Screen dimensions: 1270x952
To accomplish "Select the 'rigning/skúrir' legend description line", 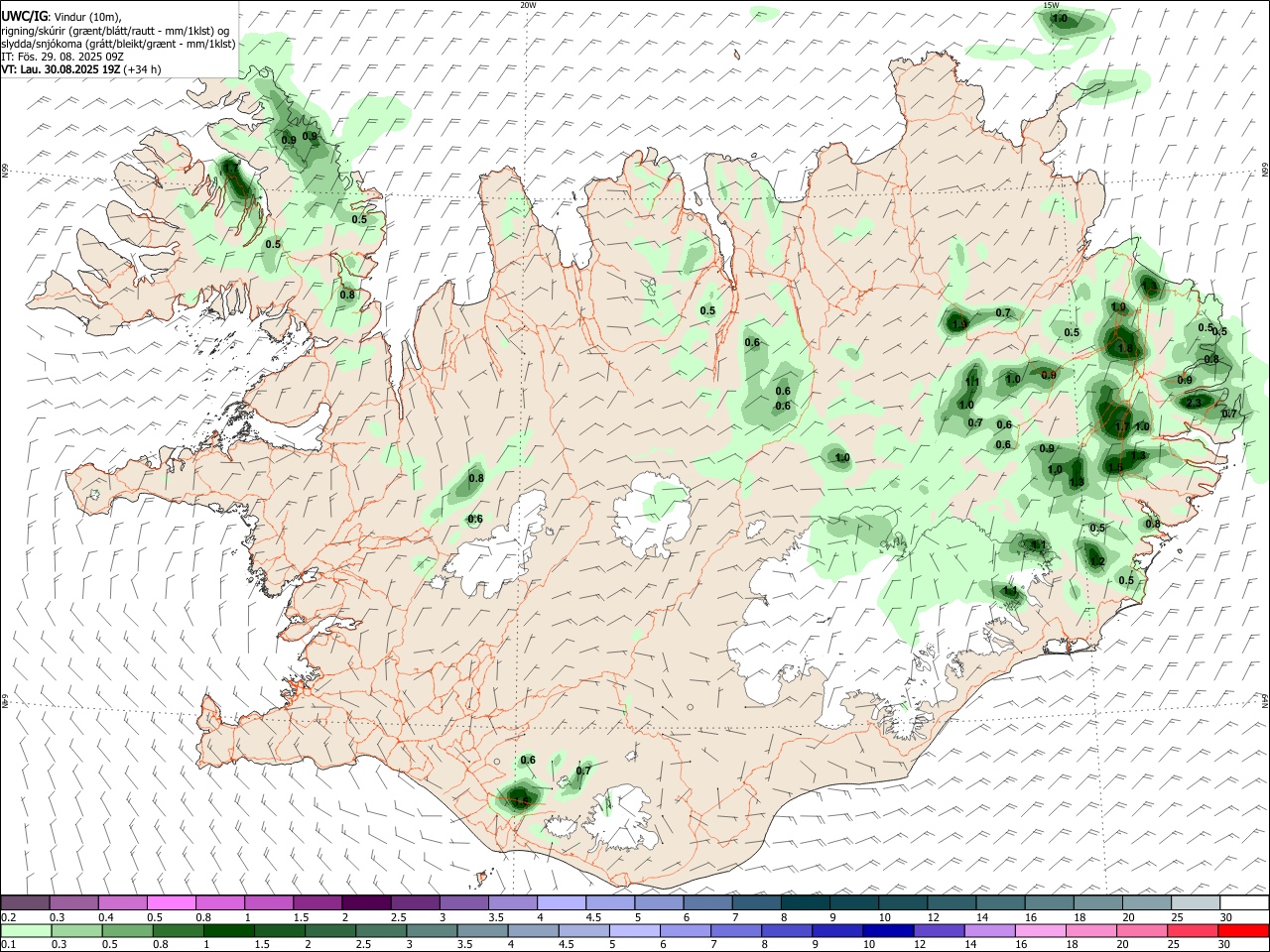I will tap(115, 30).
